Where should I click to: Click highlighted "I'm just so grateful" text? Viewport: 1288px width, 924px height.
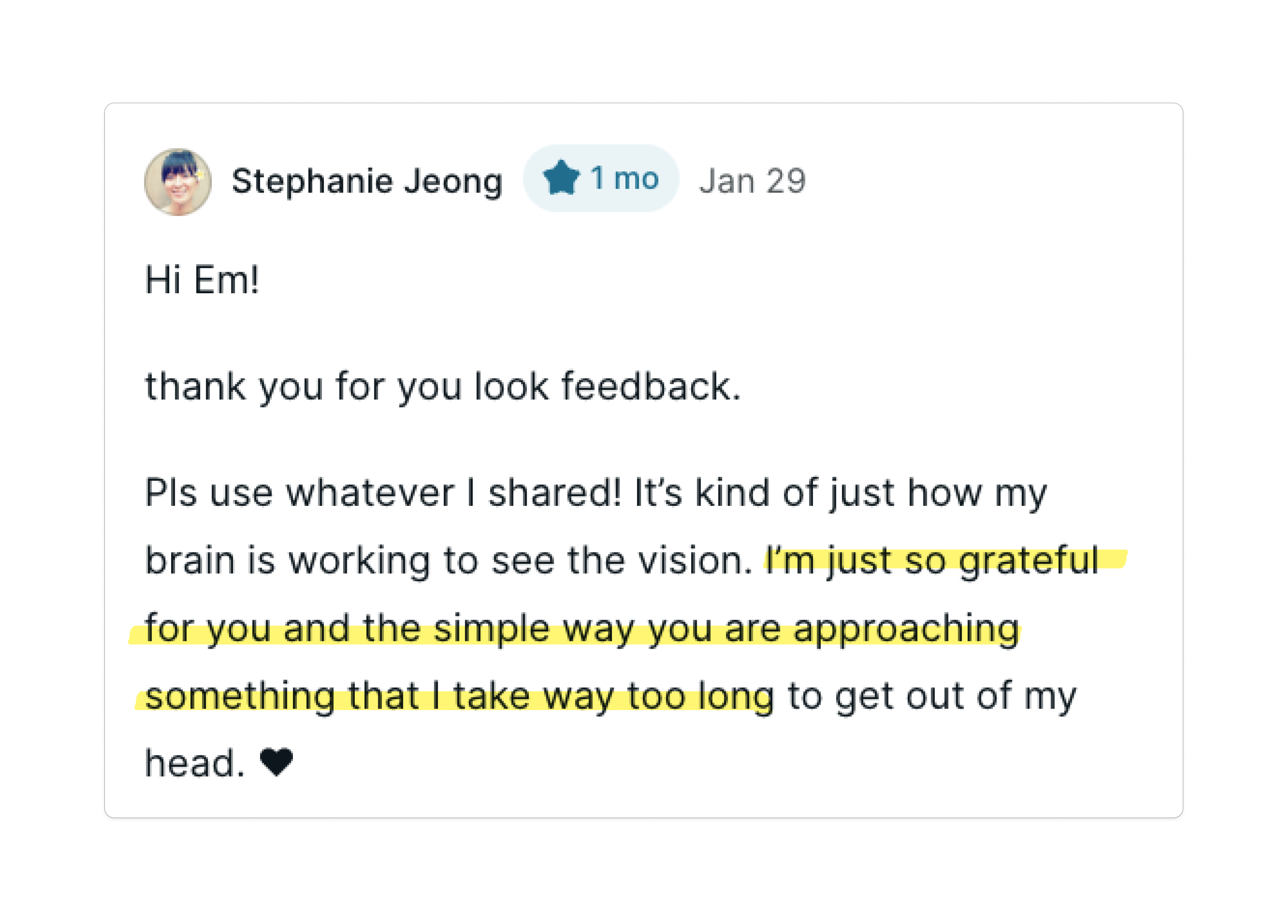[931, 561]
